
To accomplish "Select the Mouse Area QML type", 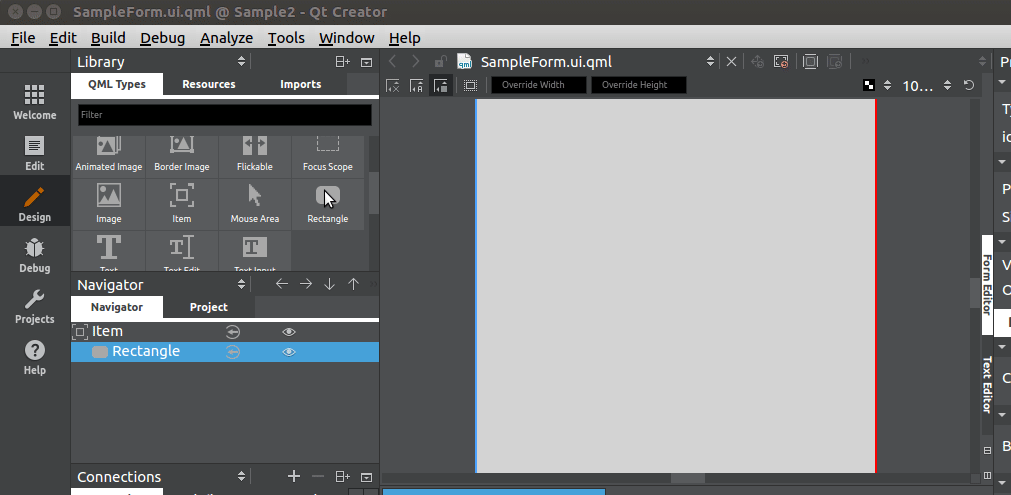I will point(255,204).
